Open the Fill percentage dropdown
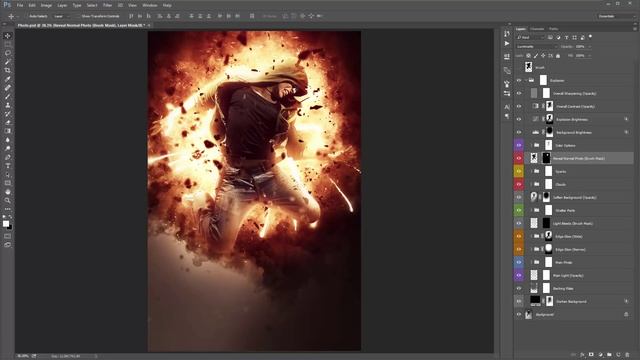This screenshot has width=640, height=360. point(589,56)
